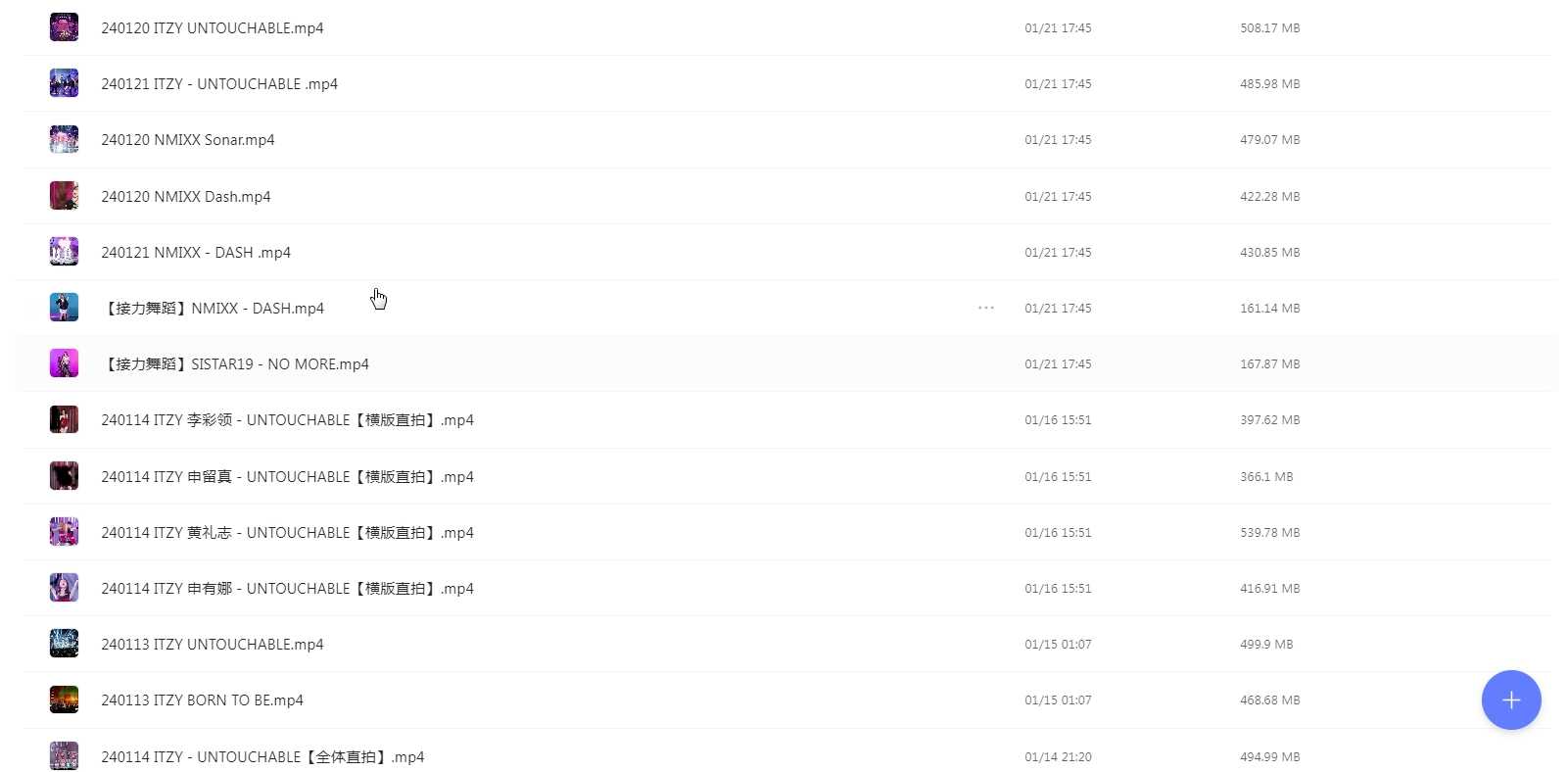Open file 240113 ITZY UNTOUCHABLE.mp4
The width and height of the screenshot is (1568, 772).
(x=213, y=645)
